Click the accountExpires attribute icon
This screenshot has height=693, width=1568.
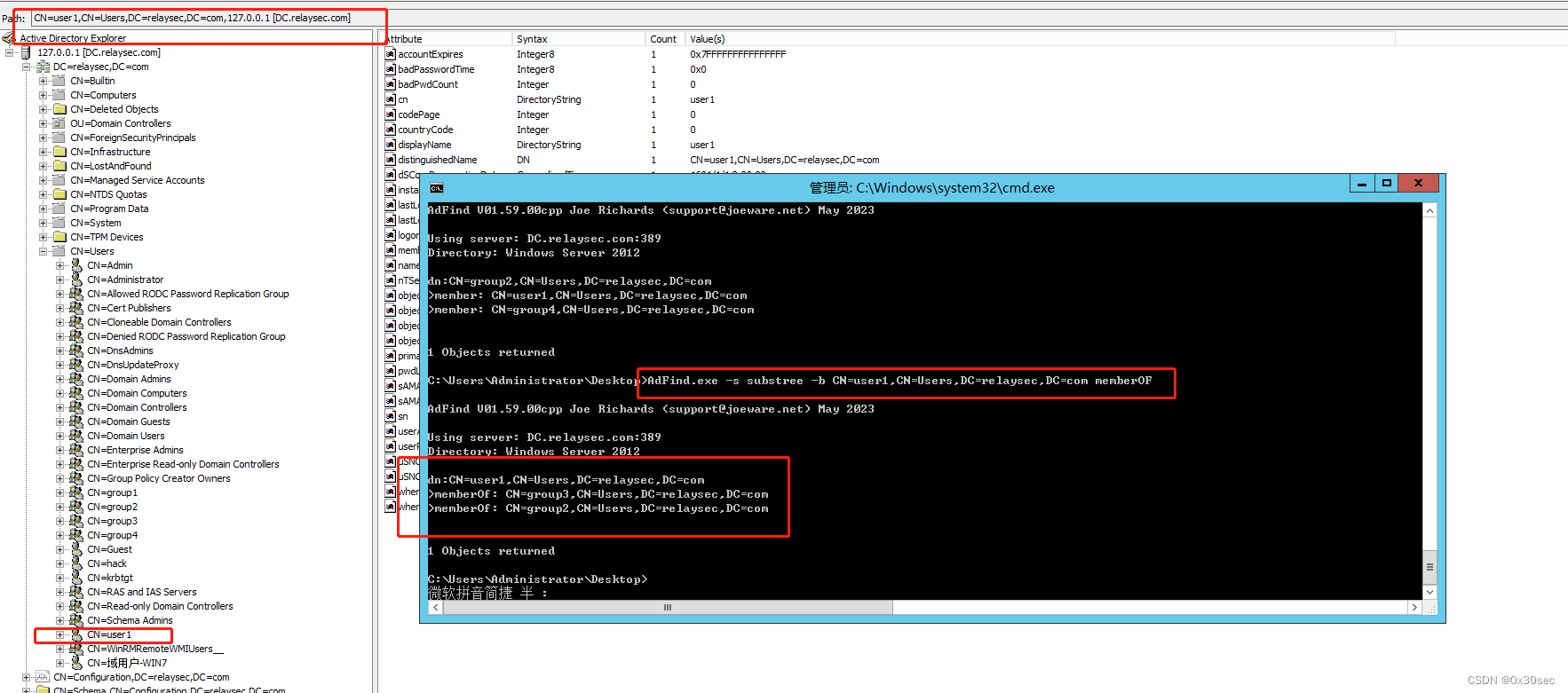[x=391, y=54]
